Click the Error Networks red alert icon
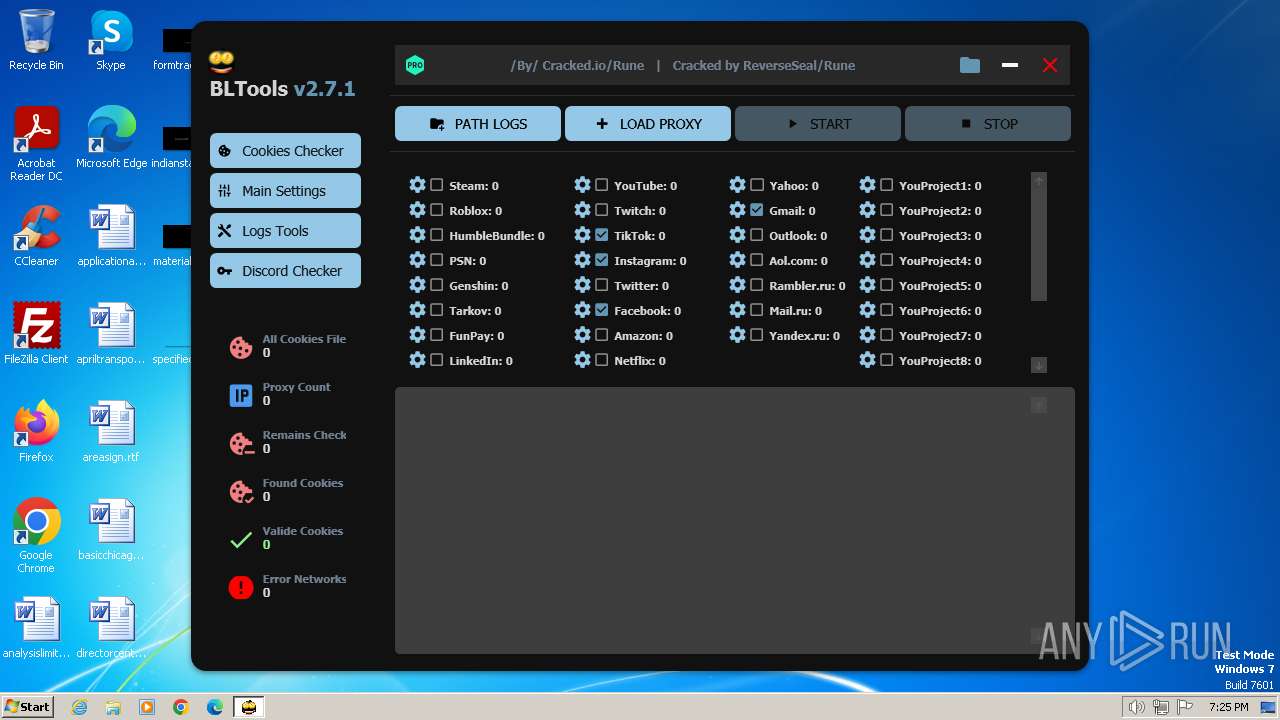 [241, 587]
